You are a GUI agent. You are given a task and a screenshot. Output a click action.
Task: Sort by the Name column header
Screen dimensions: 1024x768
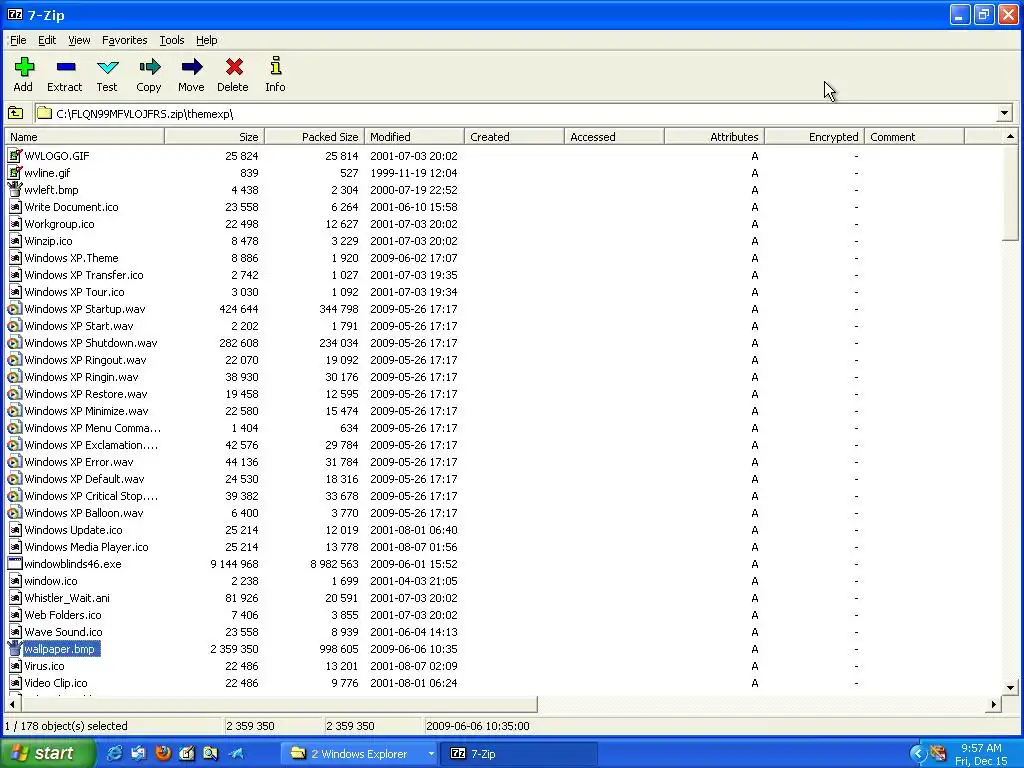[x=84, y=136]
